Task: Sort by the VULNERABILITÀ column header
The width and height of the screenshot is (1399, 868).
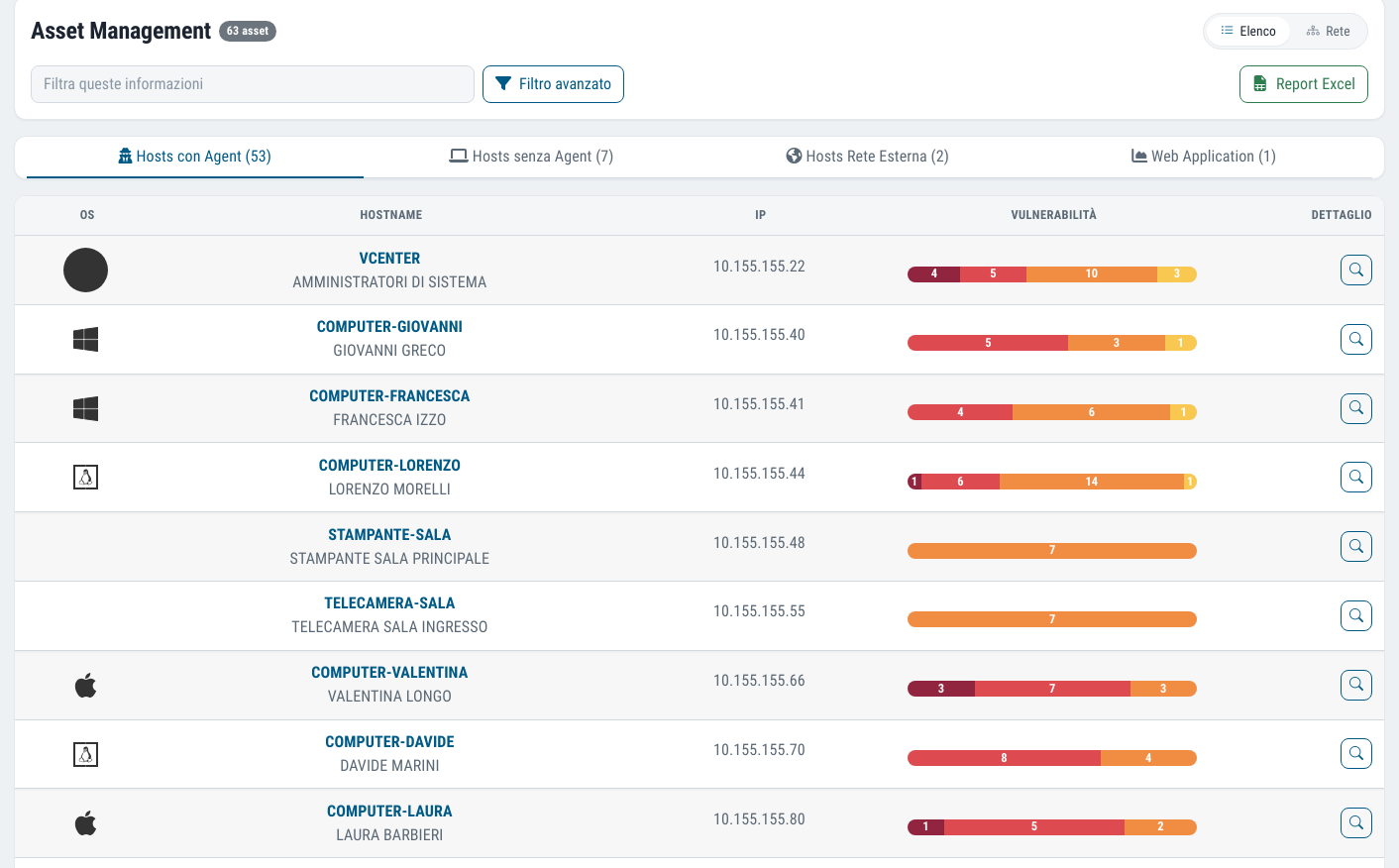Action: [x=1053, y=215]
